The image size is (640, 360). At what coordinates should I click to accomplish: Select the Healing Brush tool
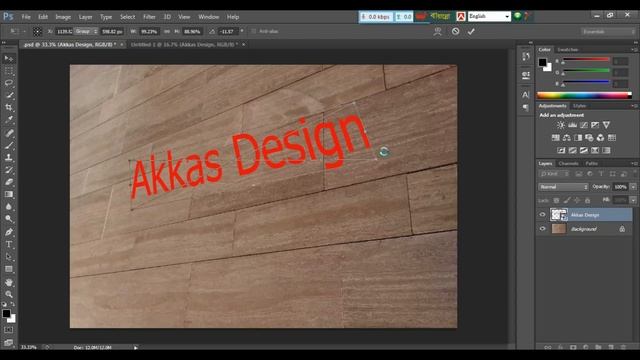(9, 133)
